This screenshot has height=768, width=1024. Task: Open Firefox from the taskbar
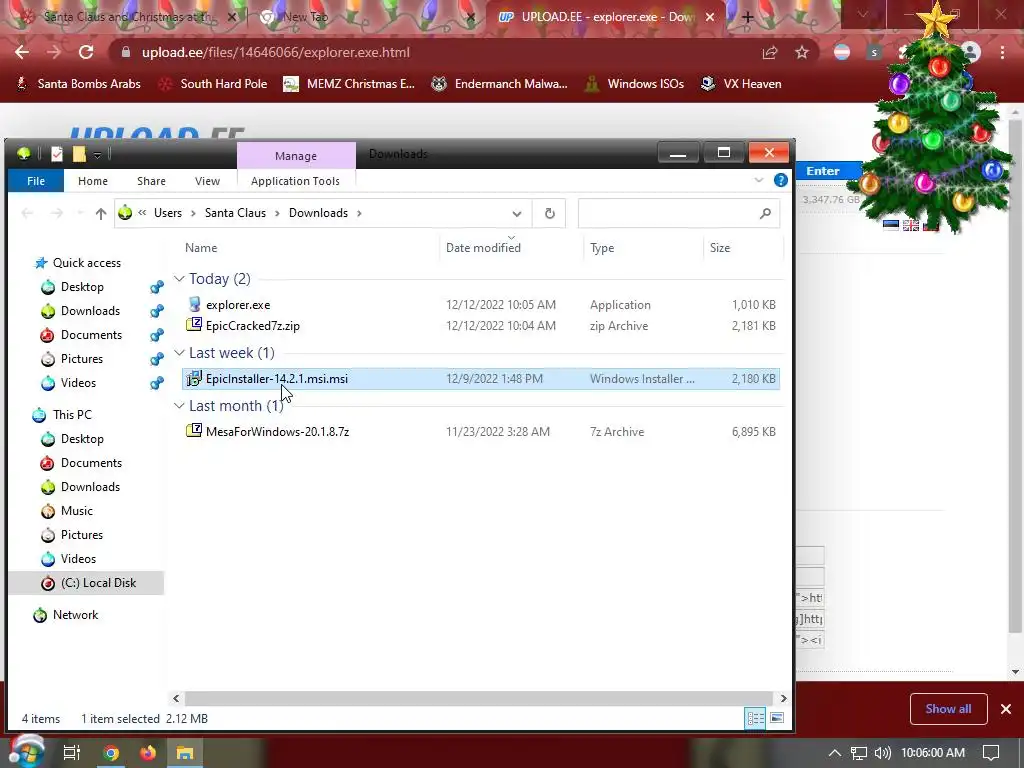pos(148,752)
